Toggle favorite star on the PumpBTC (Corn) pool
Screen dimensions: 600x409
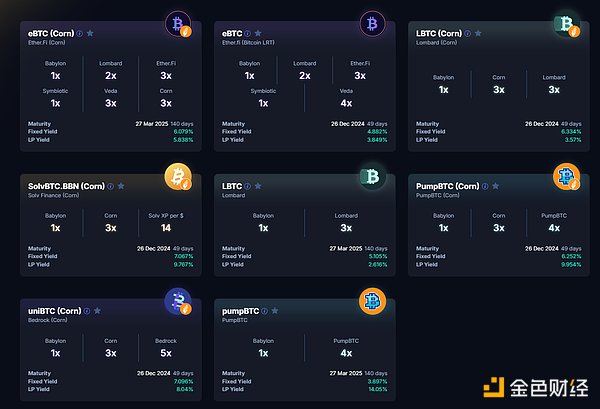click(x=496, y=186)
